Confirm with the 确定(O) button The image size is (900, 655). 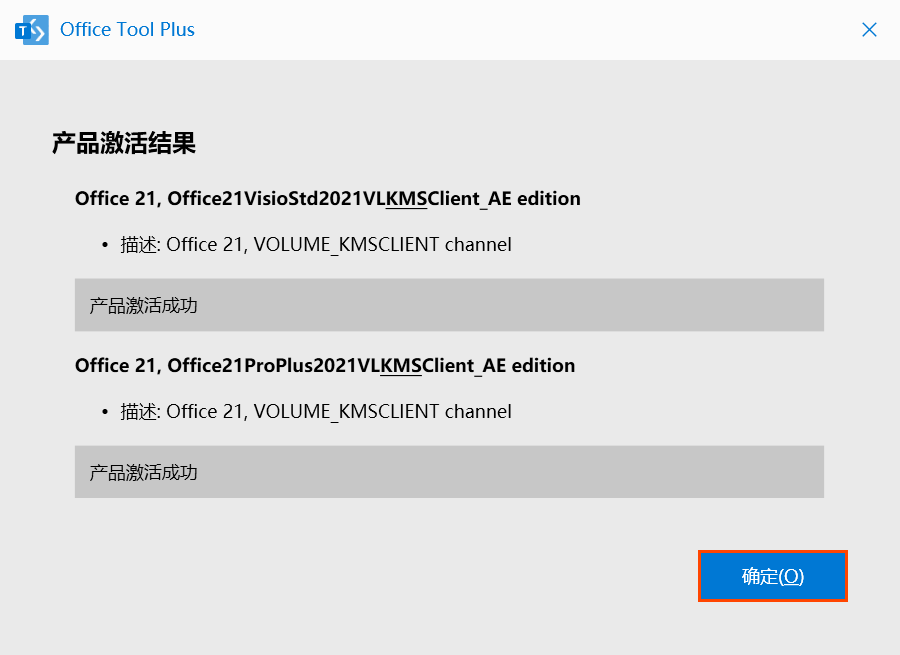pyautogui.click(x=773, y=576)
